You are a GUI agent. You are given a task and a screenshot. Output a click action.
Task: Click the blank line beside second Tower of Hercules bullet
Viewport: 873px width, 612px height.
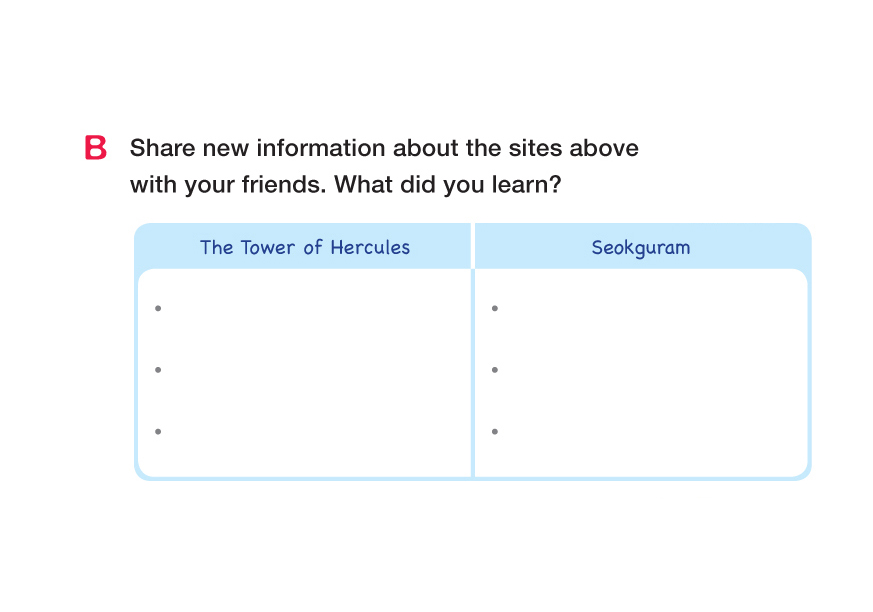point(310,370)
